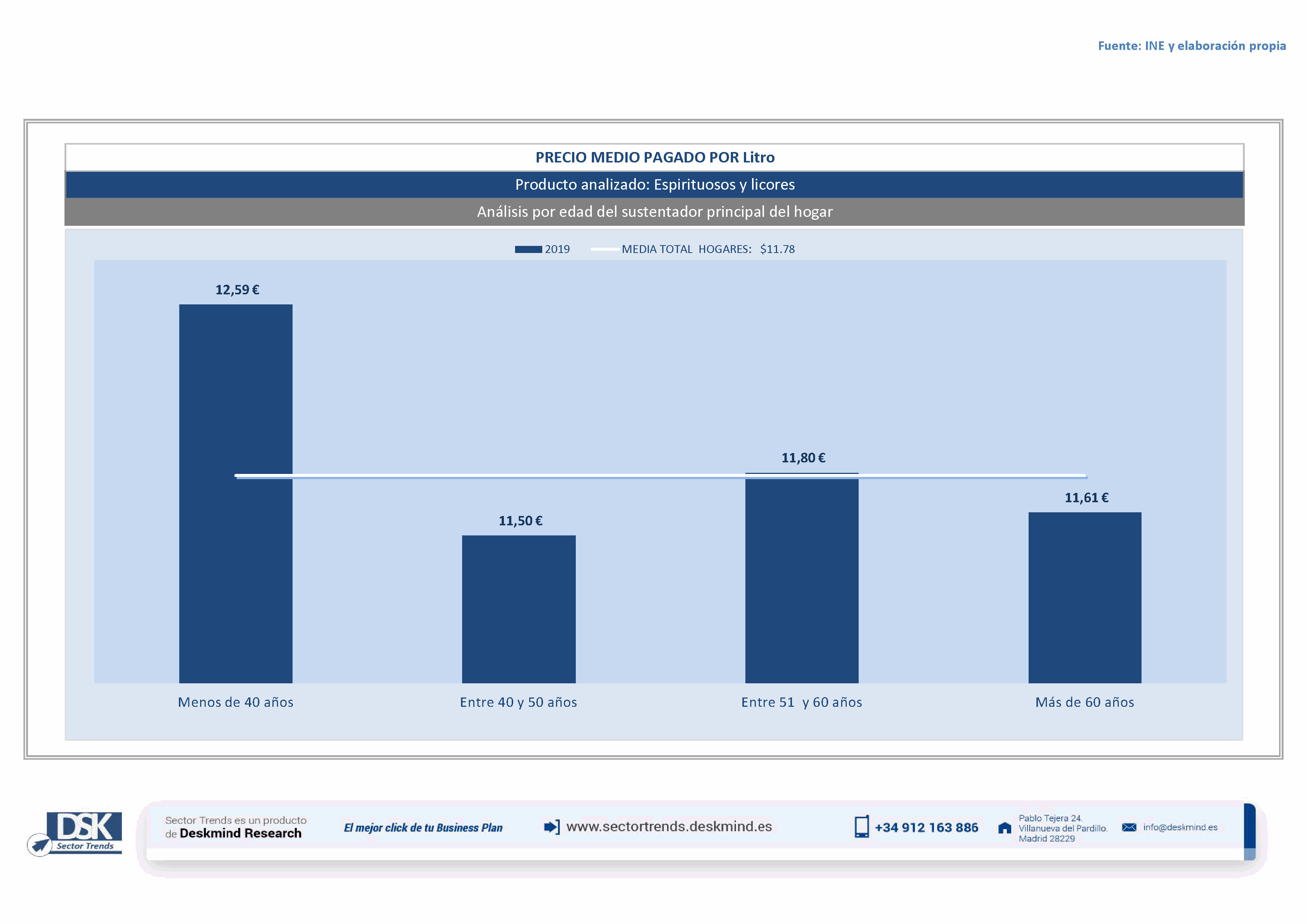Screen dimensions: 1307x924
Task: Click the 12,59 € data label
Action: pyautogui.click(x=237, y=289)
